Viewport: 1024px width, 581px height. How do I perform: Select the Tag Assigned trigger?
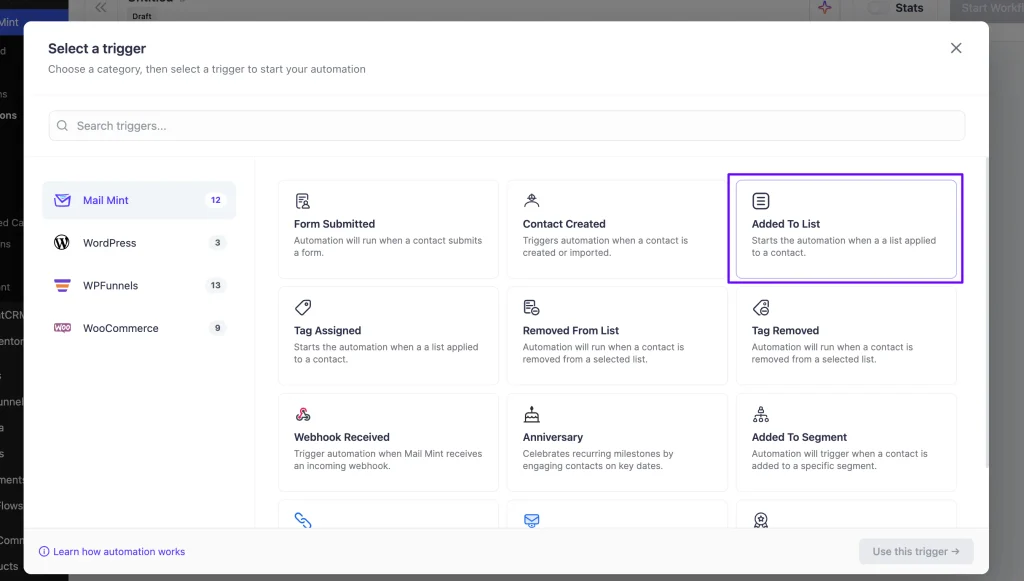point(388,336)
